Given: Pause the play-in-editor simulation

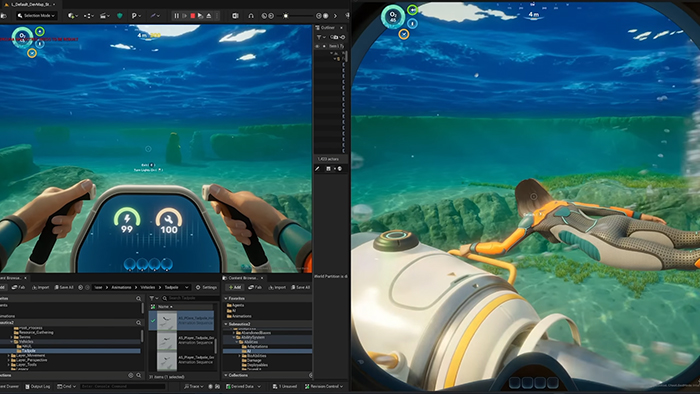Looking at the screenshot, I should [x=176, y=16].
